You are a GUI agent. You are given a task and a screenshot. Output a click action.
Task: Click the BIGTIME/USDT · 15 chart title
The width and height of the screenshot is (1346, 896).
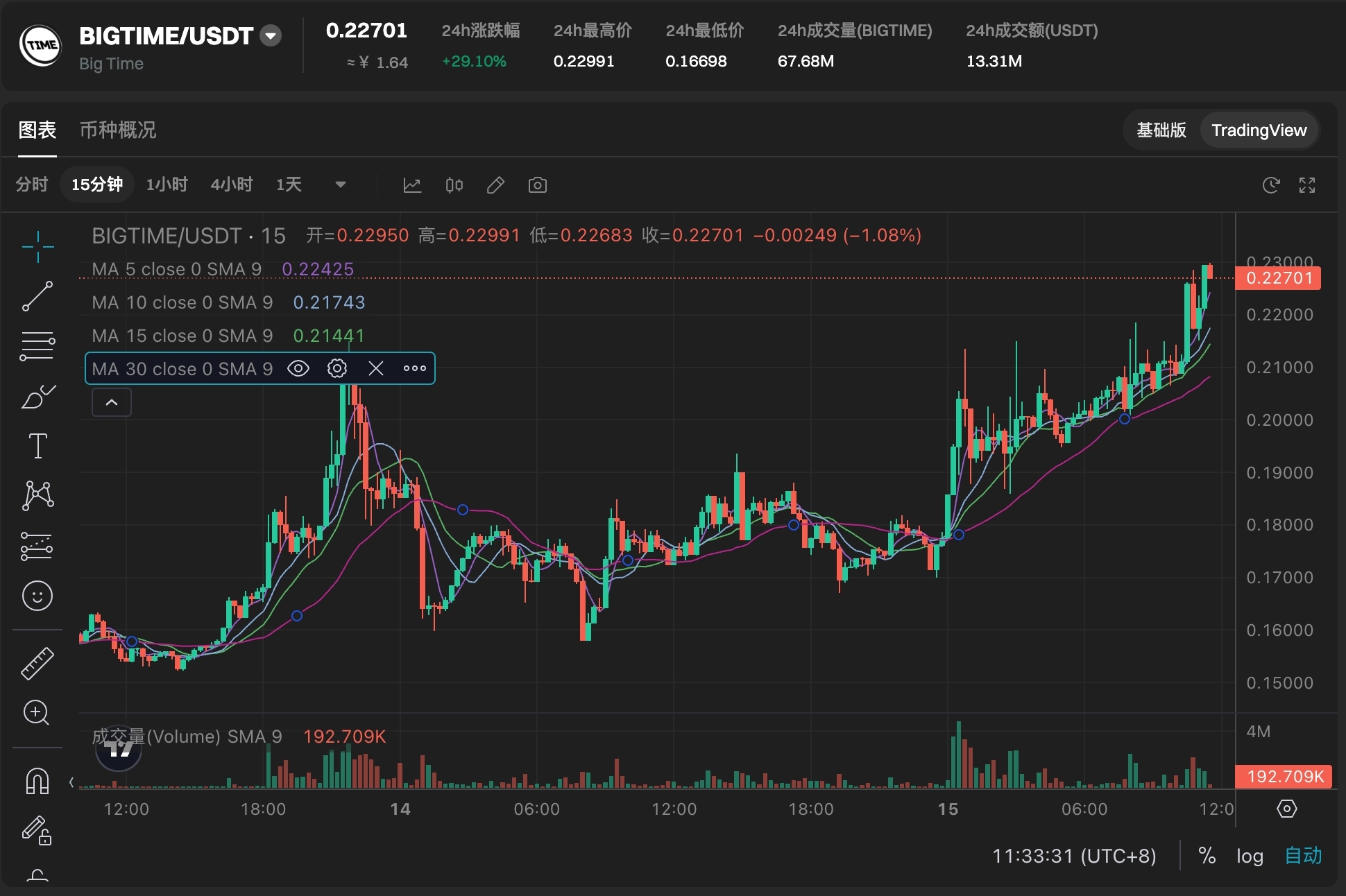click(189, 236)
